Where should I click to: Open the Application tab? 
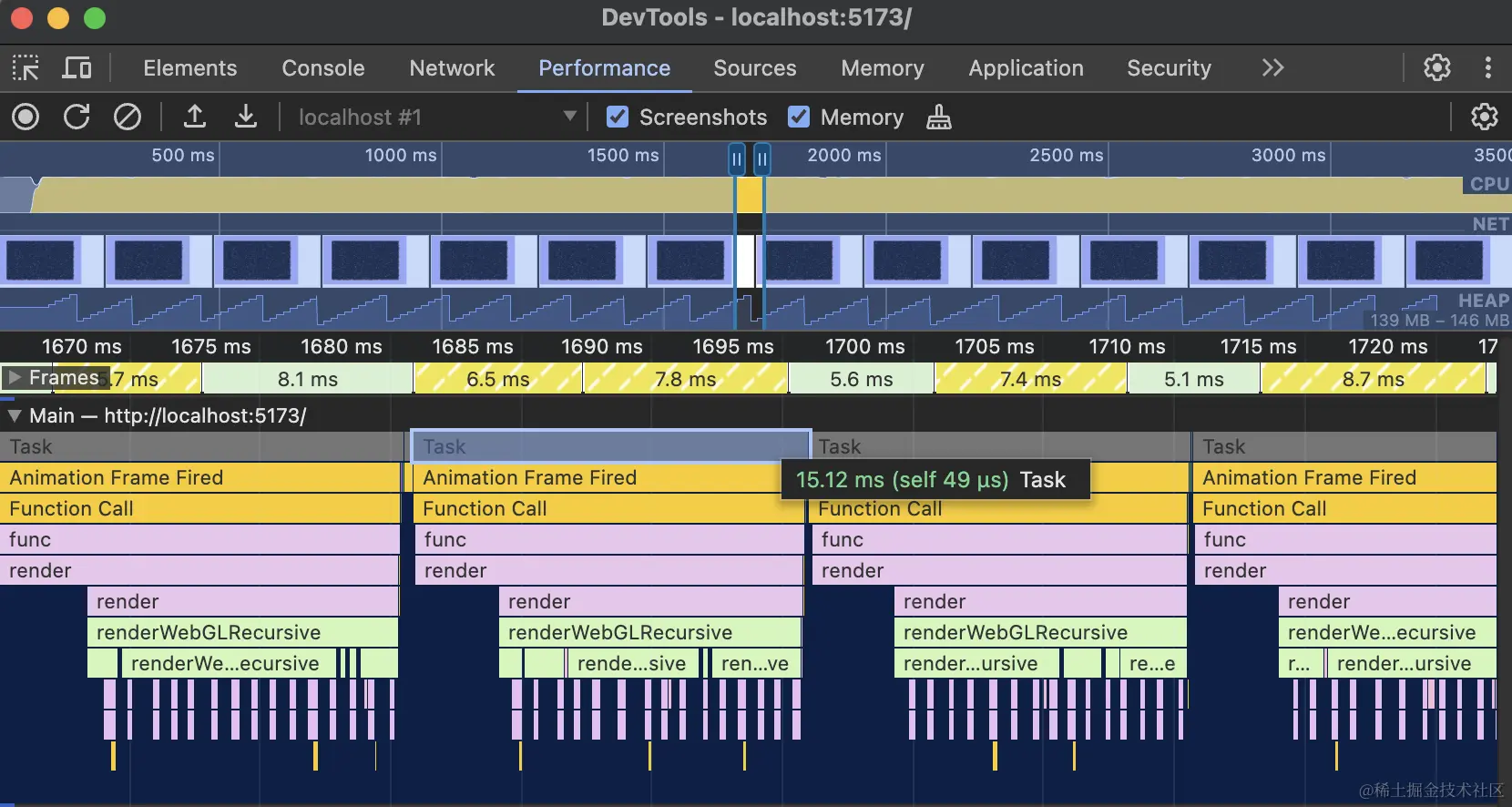tap(1027, 68)
